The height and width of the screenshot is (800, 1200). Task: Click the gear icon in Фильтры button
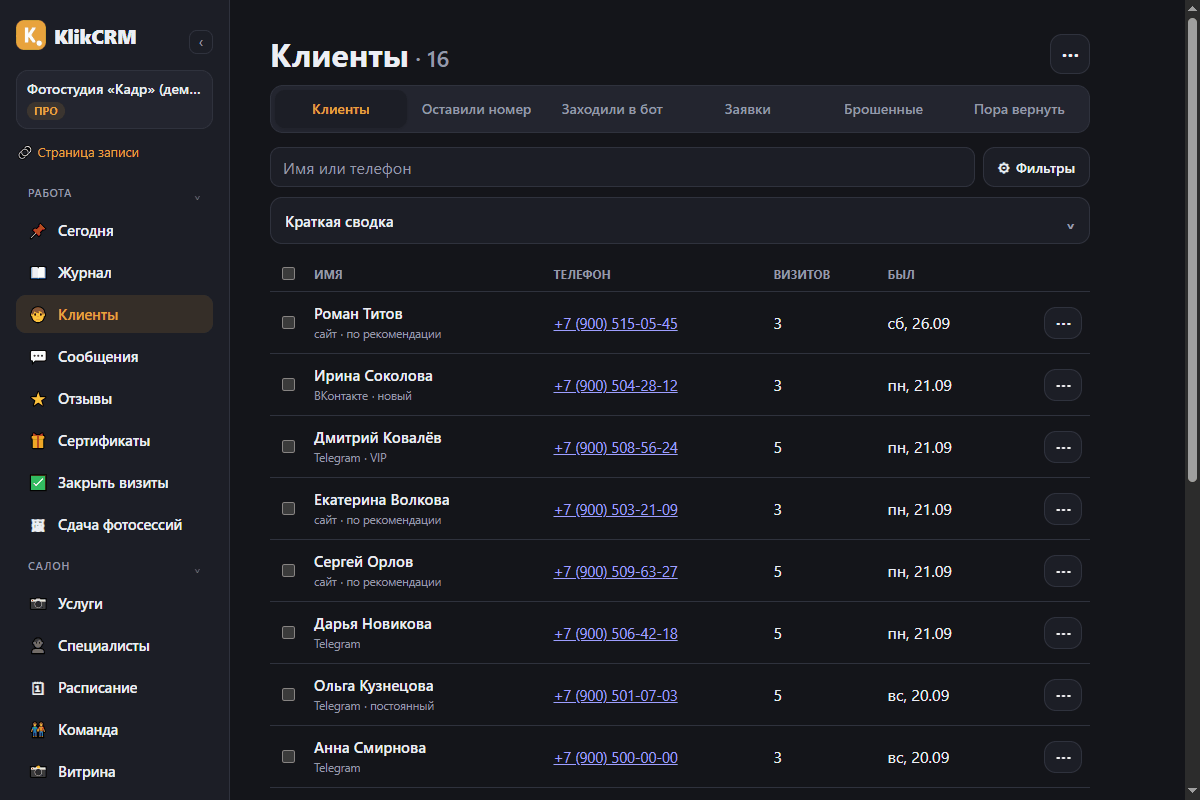[1004, 168]
